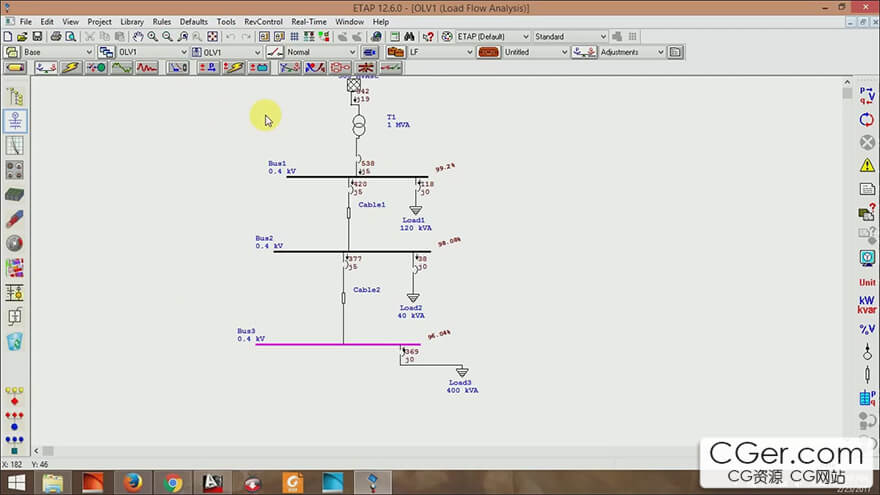The width and height of the screenshot is (880, 495).
Task: Create a new project file
Action: [x=8, y=36]
